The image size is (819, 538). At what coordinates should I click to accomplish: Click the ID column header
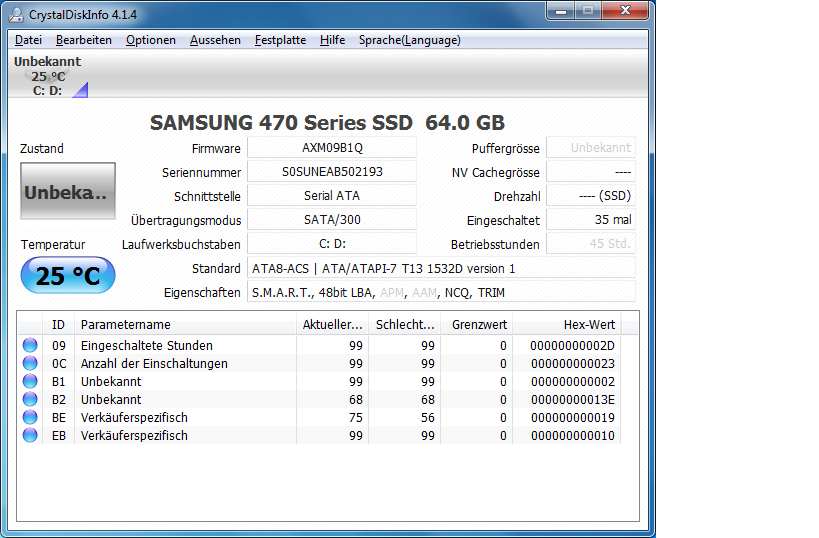[58, 324]
